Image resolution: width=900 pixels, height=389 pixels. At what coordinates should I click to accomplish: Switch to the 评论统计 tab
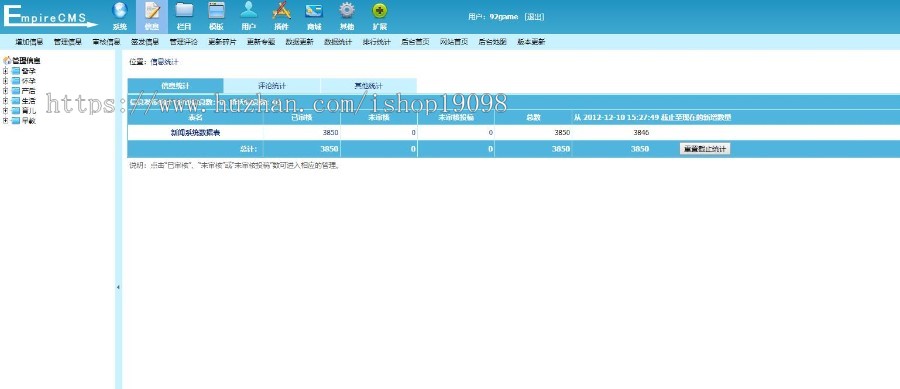point(272,85)
